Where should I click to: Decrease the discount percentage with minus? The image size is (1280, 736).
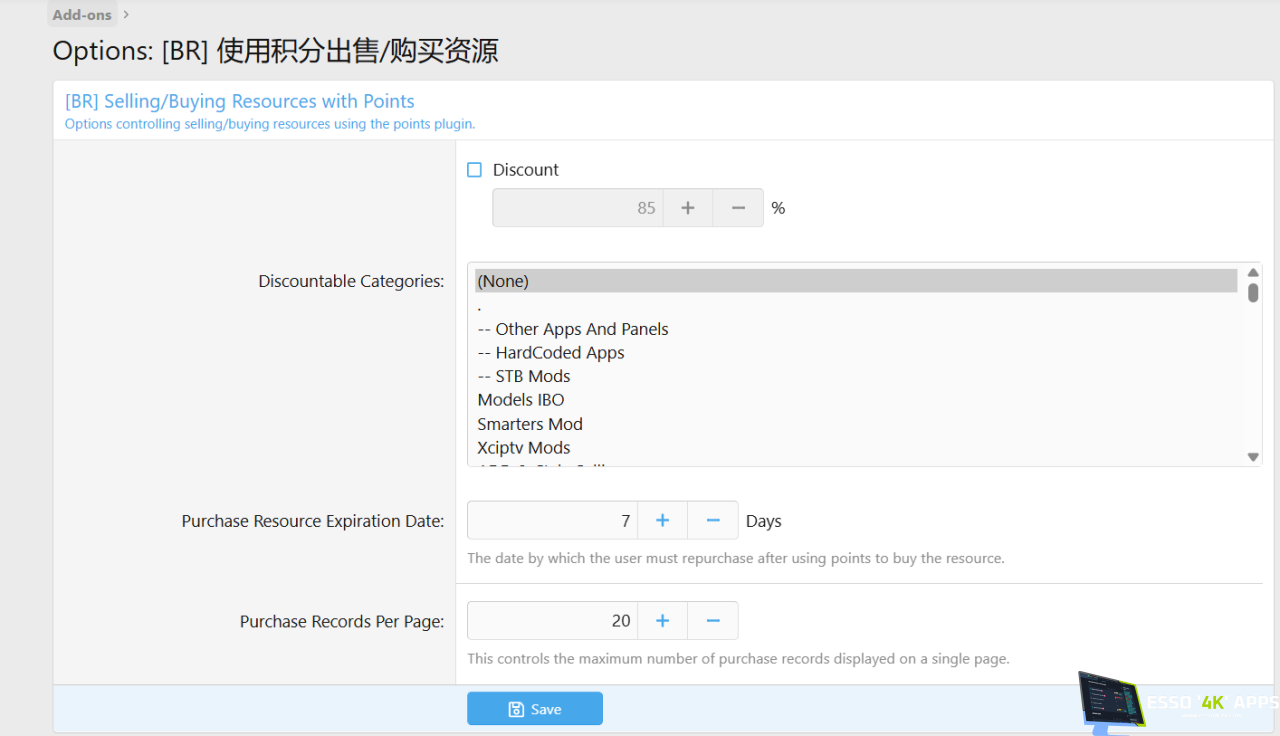(x=738, y=208)
